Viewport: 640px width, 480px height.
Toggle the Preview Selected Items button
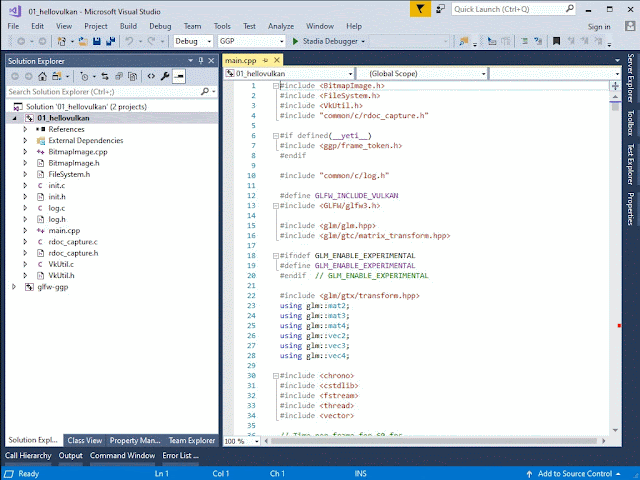[179, 76]
